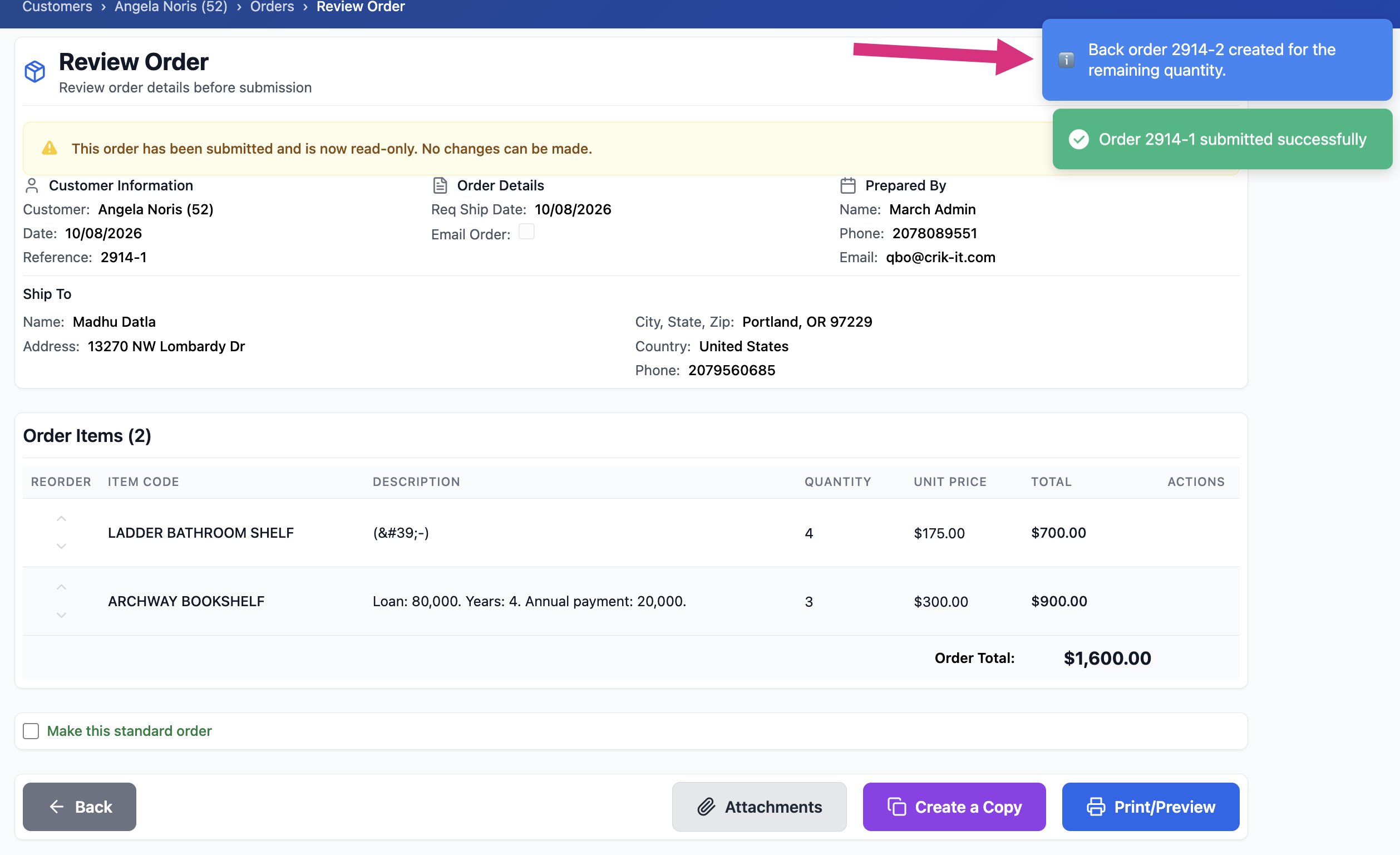
Task: Click the Loan description text
Action: pos(529,602)
